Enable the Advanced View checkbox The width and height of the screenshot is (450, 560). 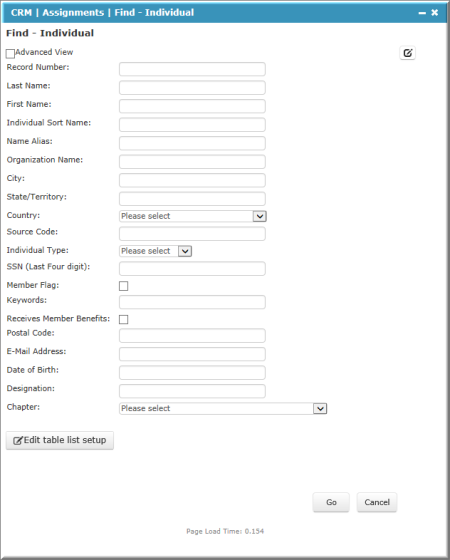click(x=10, y=54)
